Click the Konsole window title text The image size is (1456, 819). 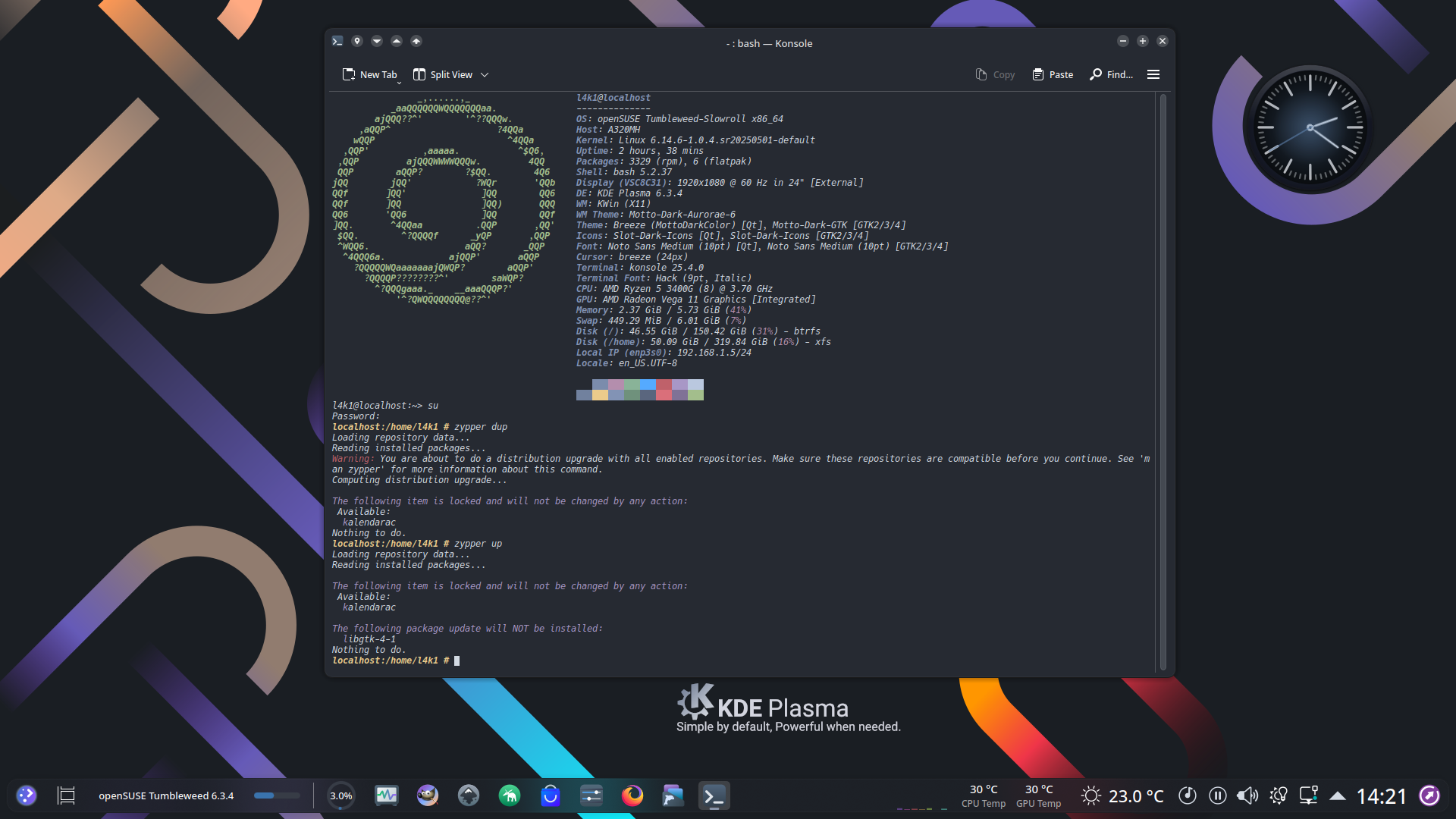pyautogui.click(x=769, y=43)
